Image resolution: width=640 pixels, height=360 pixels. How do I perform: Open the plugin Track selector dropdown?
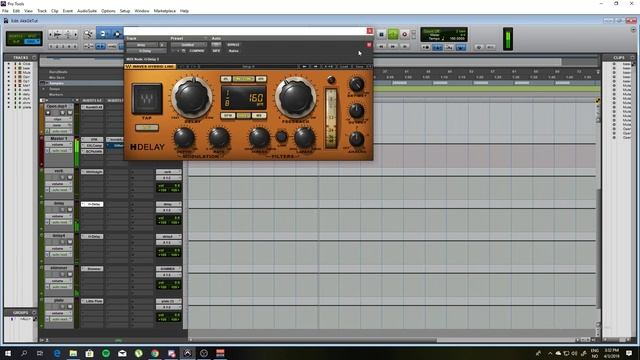(x=141, y=45)
